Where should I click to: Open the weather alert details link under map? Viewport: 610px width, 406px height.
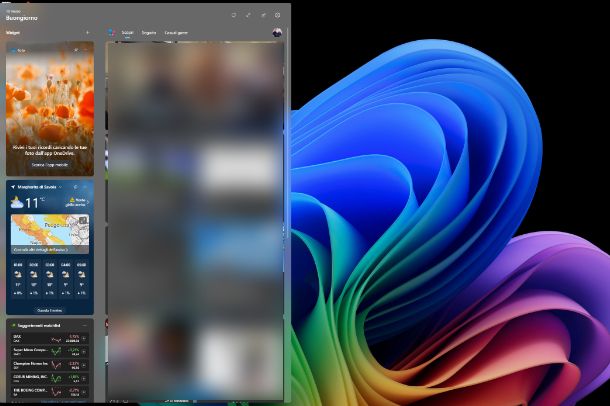point(40,250)
